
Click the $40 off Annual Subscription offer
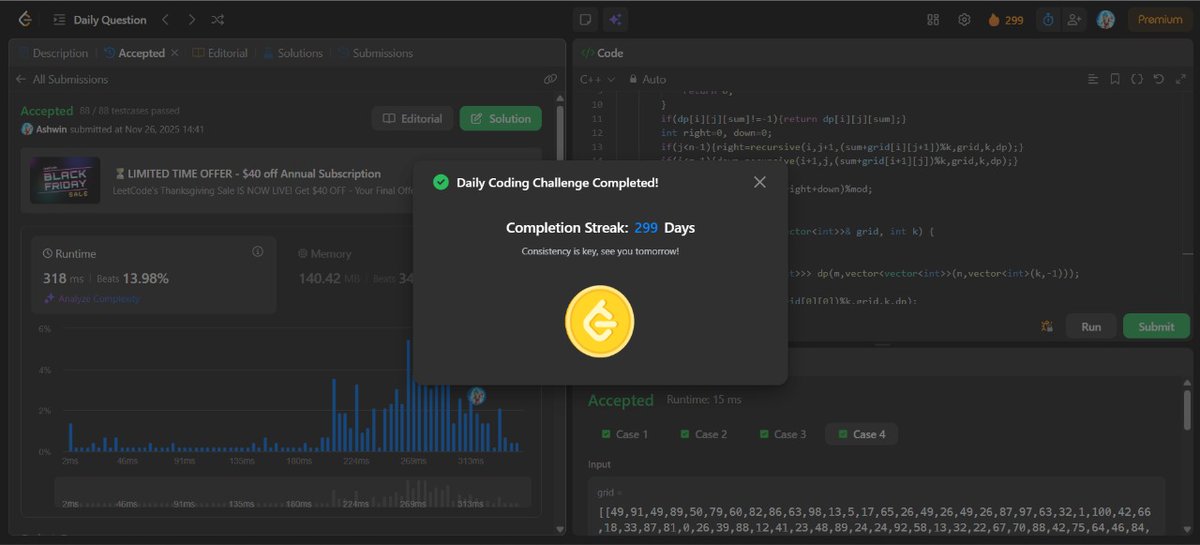247,174
